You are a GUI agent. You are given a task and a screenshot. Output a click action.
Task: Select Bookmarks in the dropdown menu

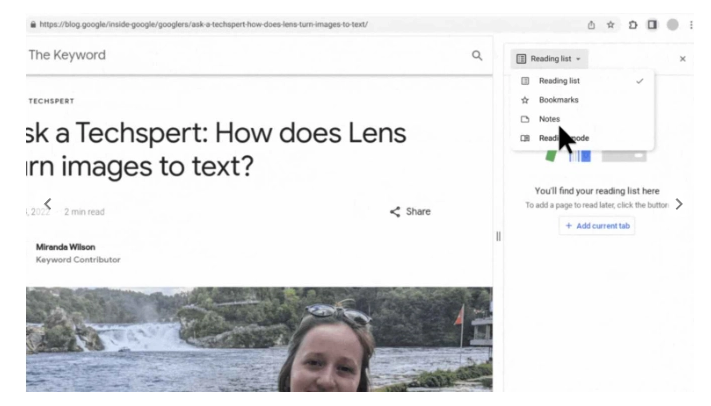coord(582,100)
